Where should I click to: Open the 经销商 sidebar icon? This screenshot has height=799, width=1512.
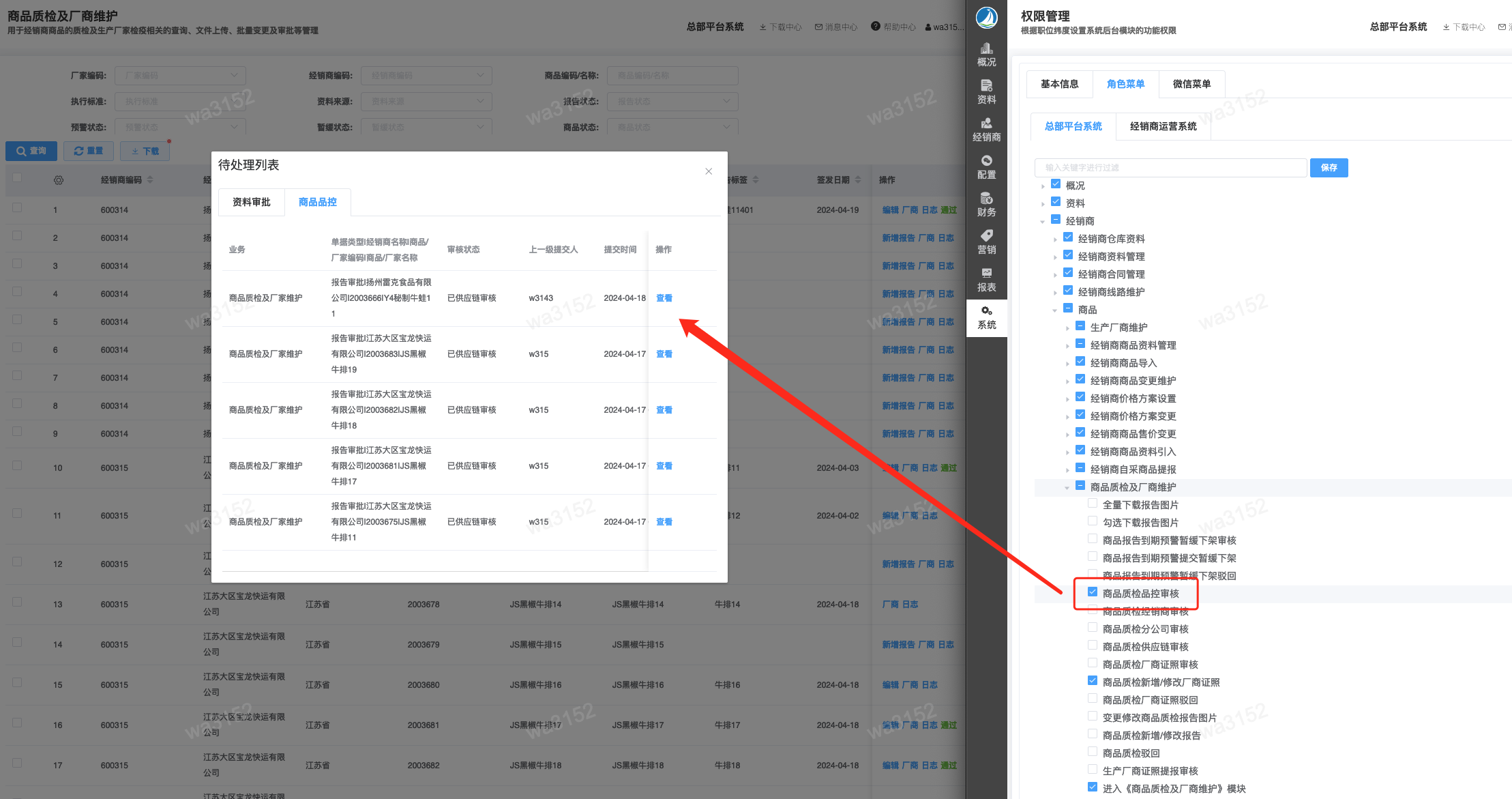coord(986,130)
